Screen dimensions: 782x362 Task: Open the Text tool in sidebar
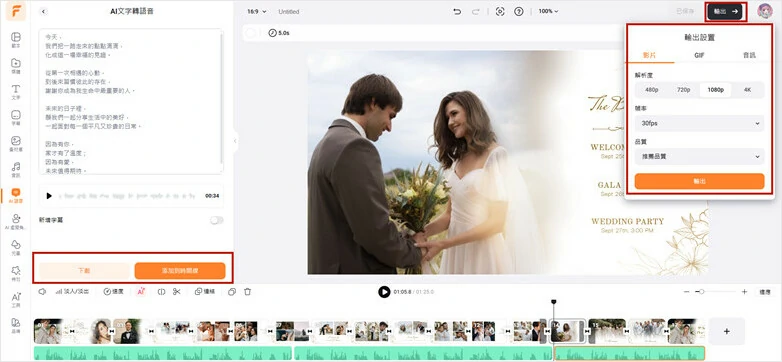click(16, 92)
